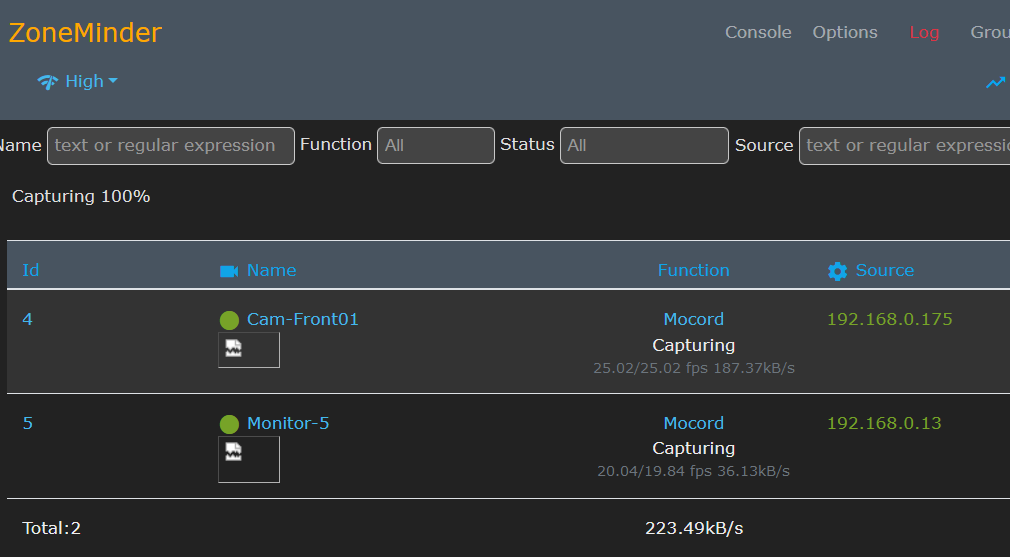Click the bandwidth wifi icon

click(48, 82)
